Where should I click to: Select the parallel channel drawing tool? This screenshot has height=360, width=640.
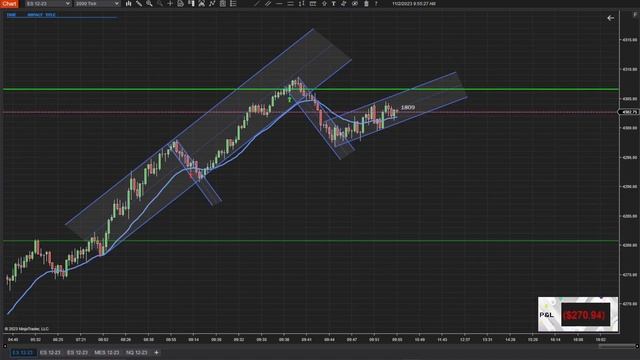(268, 4)
